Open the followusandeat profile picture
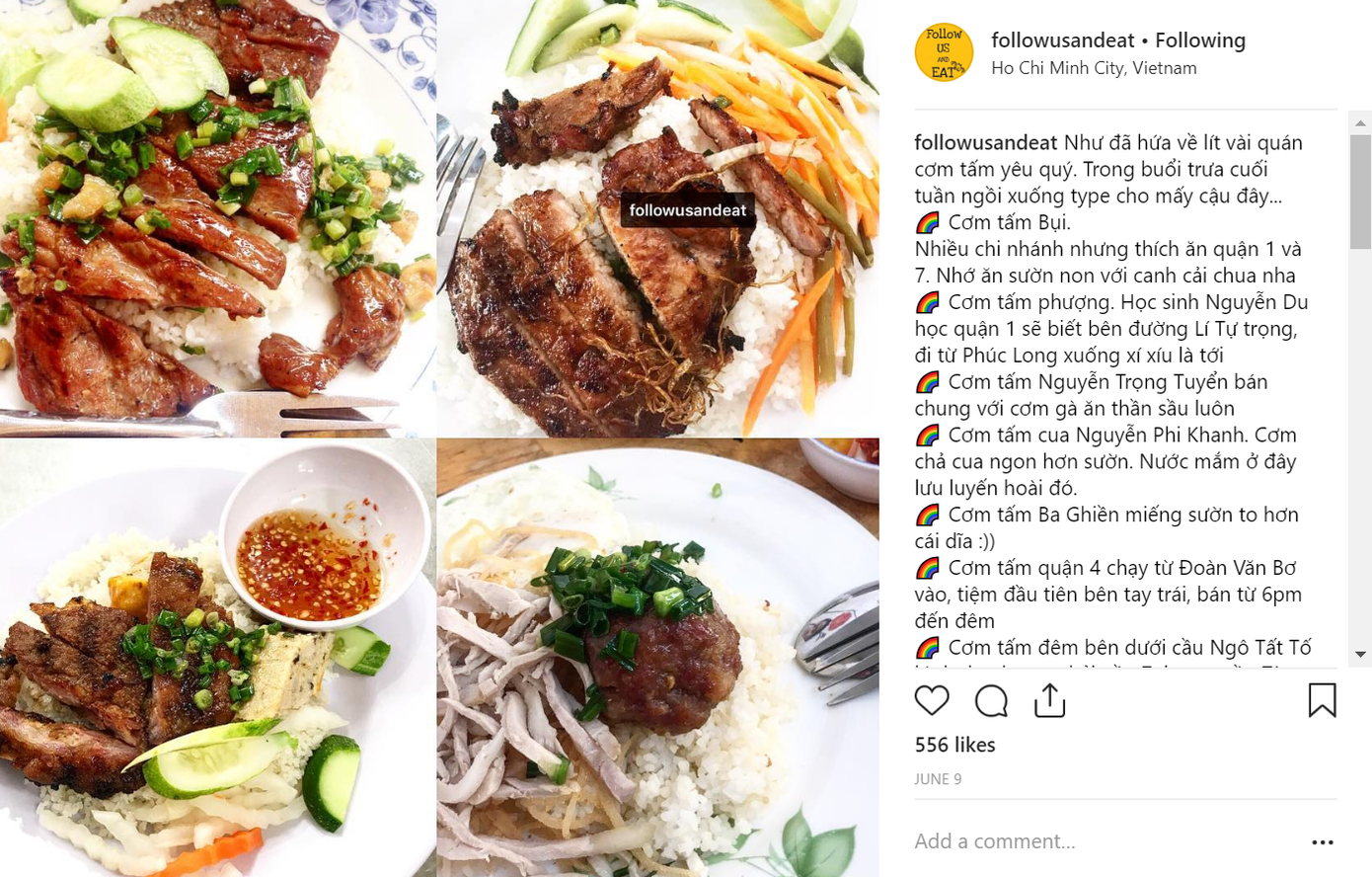 pyautogui.click(x=944, y=52)
